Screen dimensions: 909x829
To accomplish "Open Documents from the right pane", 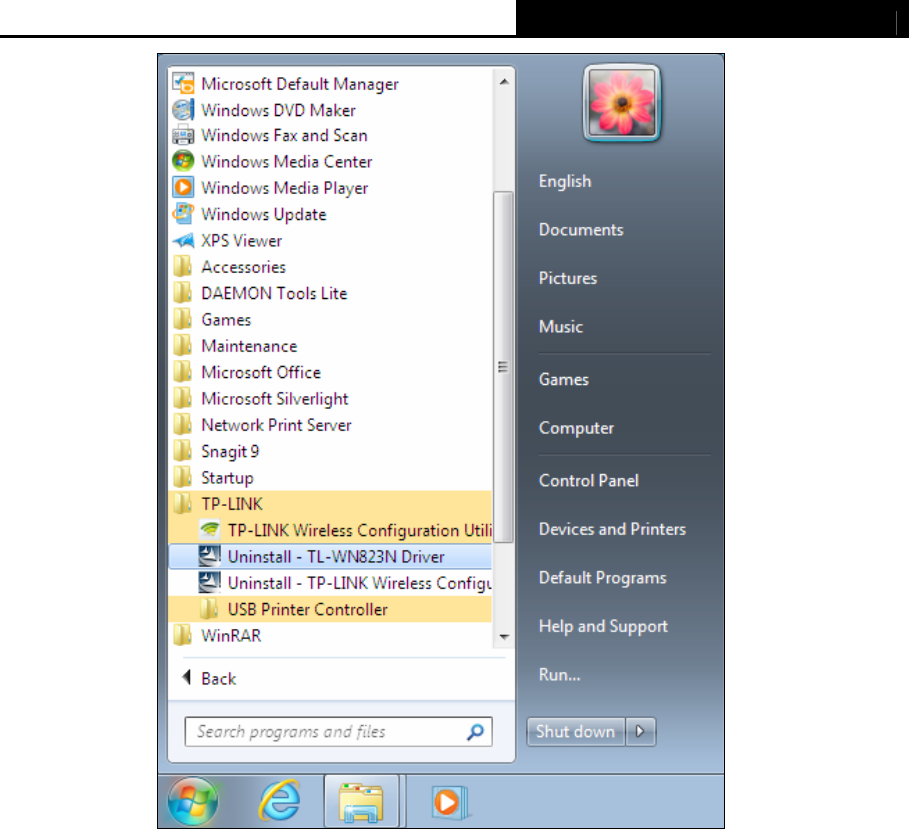I will pos(581,230).
